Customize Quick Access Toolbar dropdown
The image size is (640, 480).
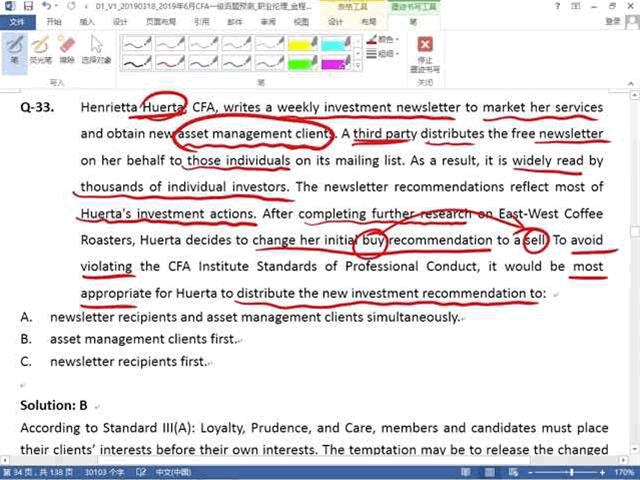pos(86,6)
